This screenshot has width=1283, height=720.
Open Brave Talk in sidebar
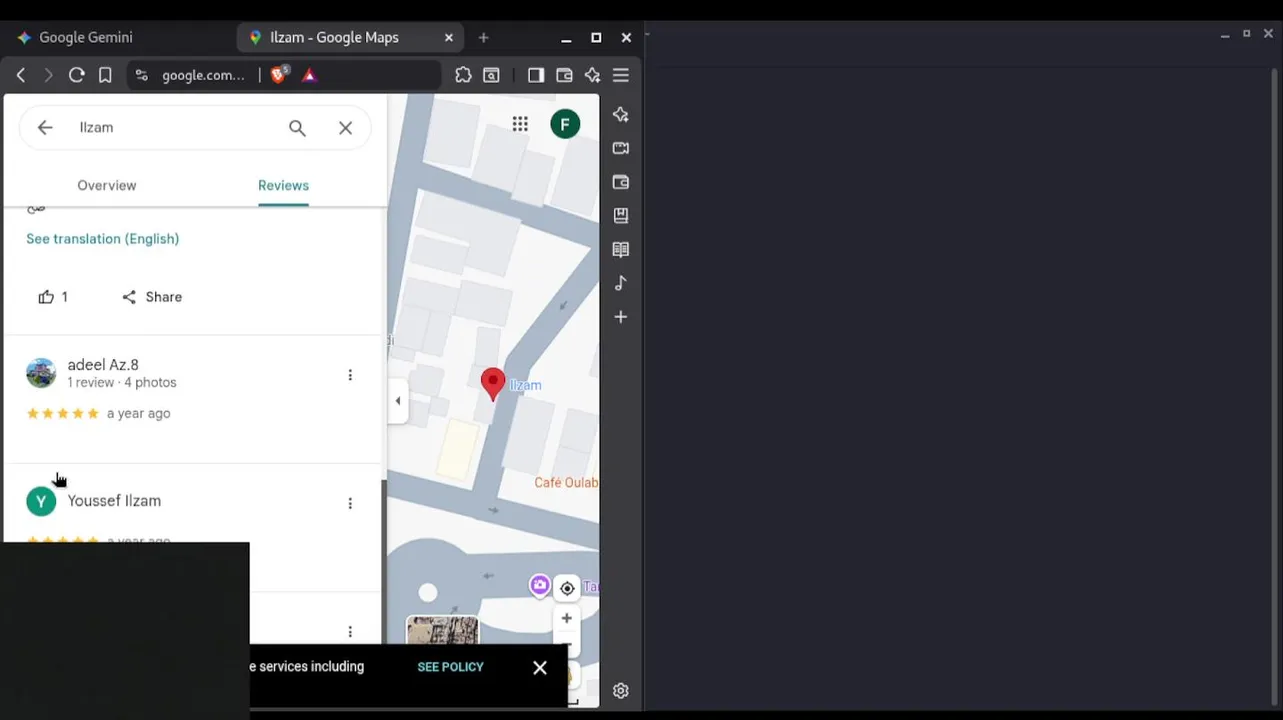(x=621, y=148)
